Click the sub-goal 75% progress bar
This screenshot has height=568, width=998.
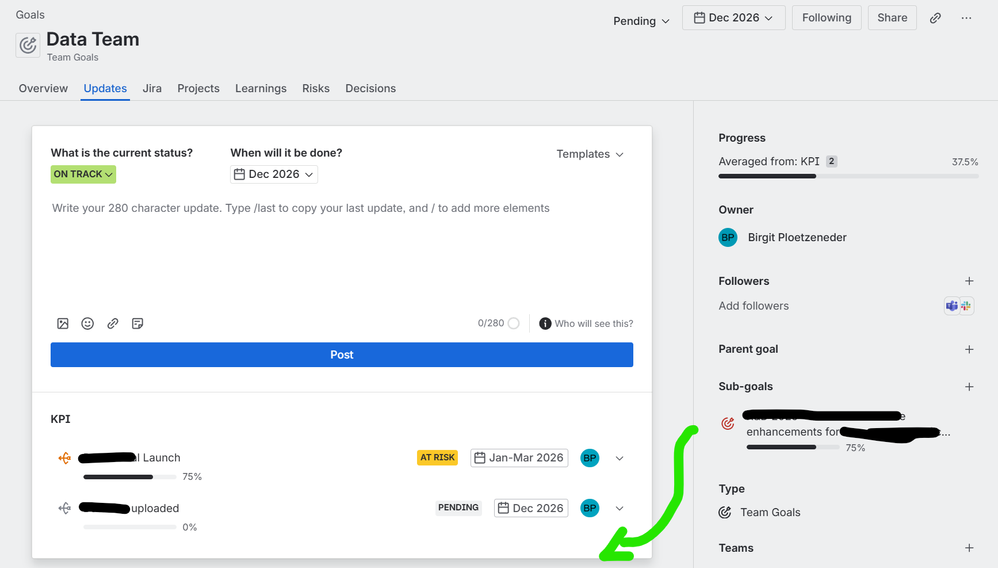792,448
